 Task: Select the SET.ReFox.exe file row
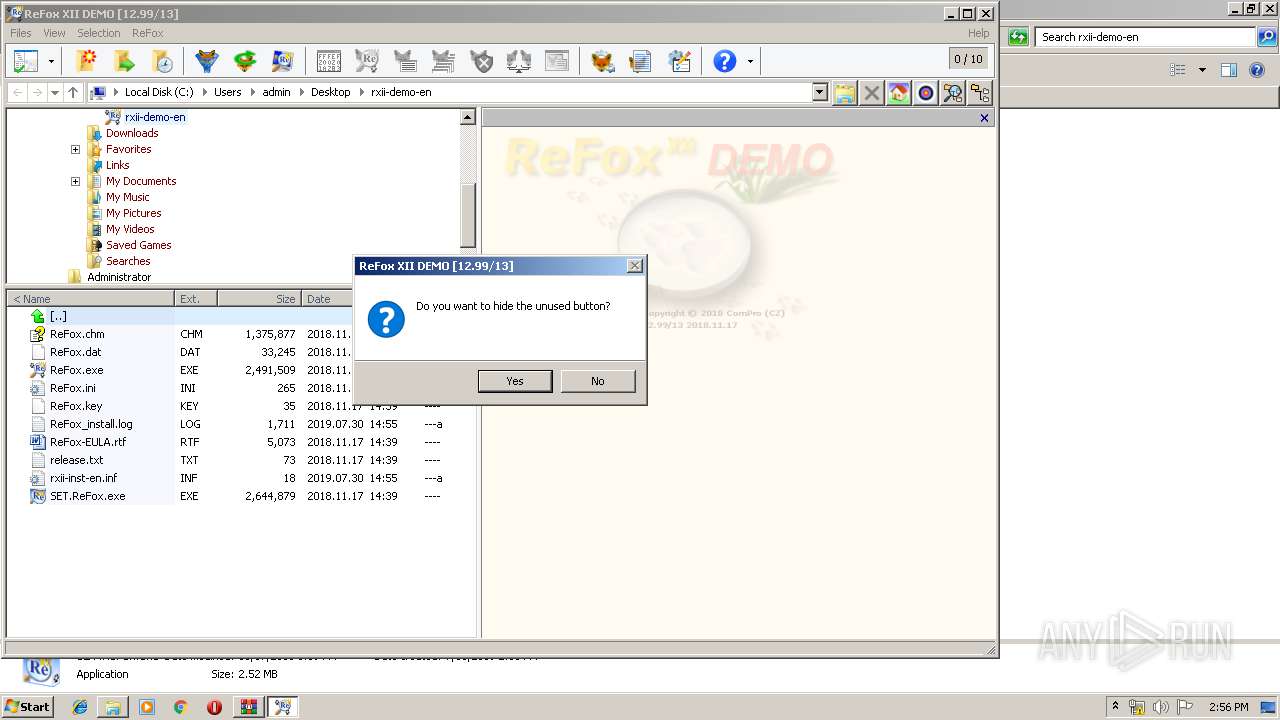click(x=241, y=496)
